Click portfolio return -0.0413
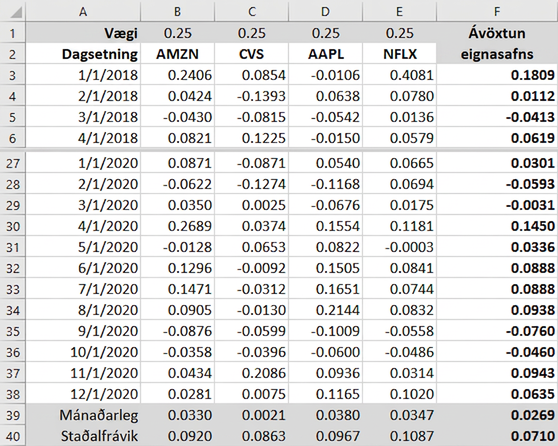Screen dimensions: 558x446 (x=497, y=117)
